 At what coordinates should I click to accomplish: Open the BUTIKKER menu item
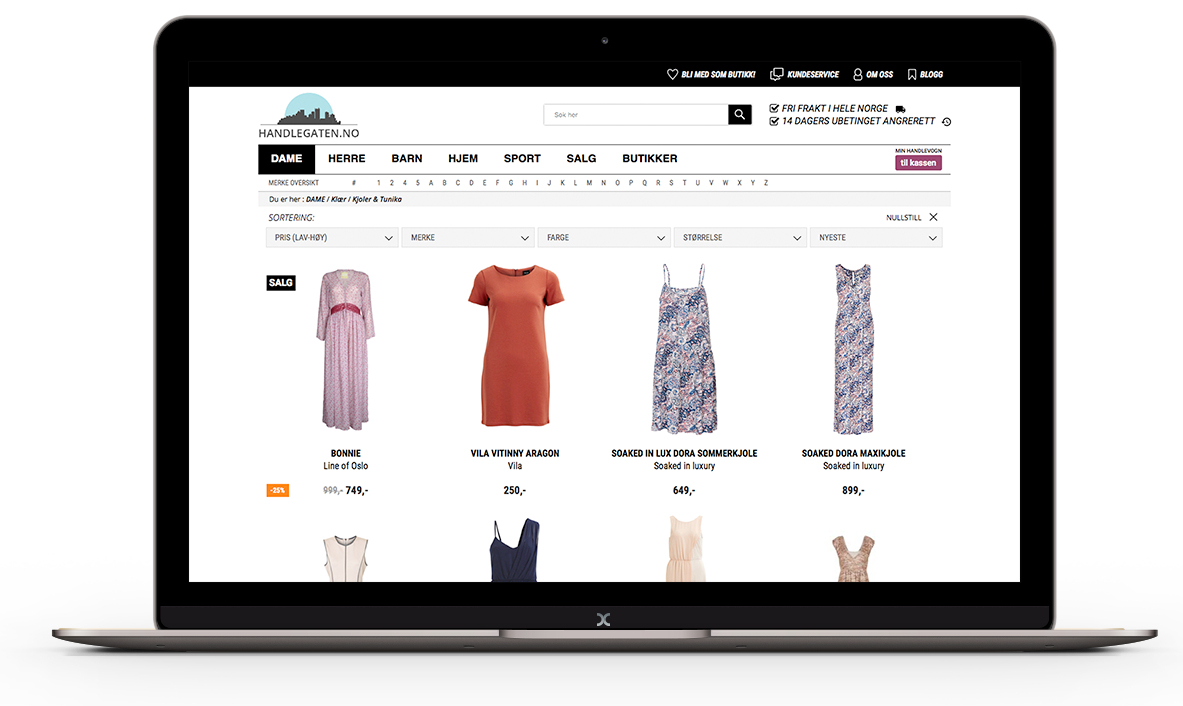(650, 158)
